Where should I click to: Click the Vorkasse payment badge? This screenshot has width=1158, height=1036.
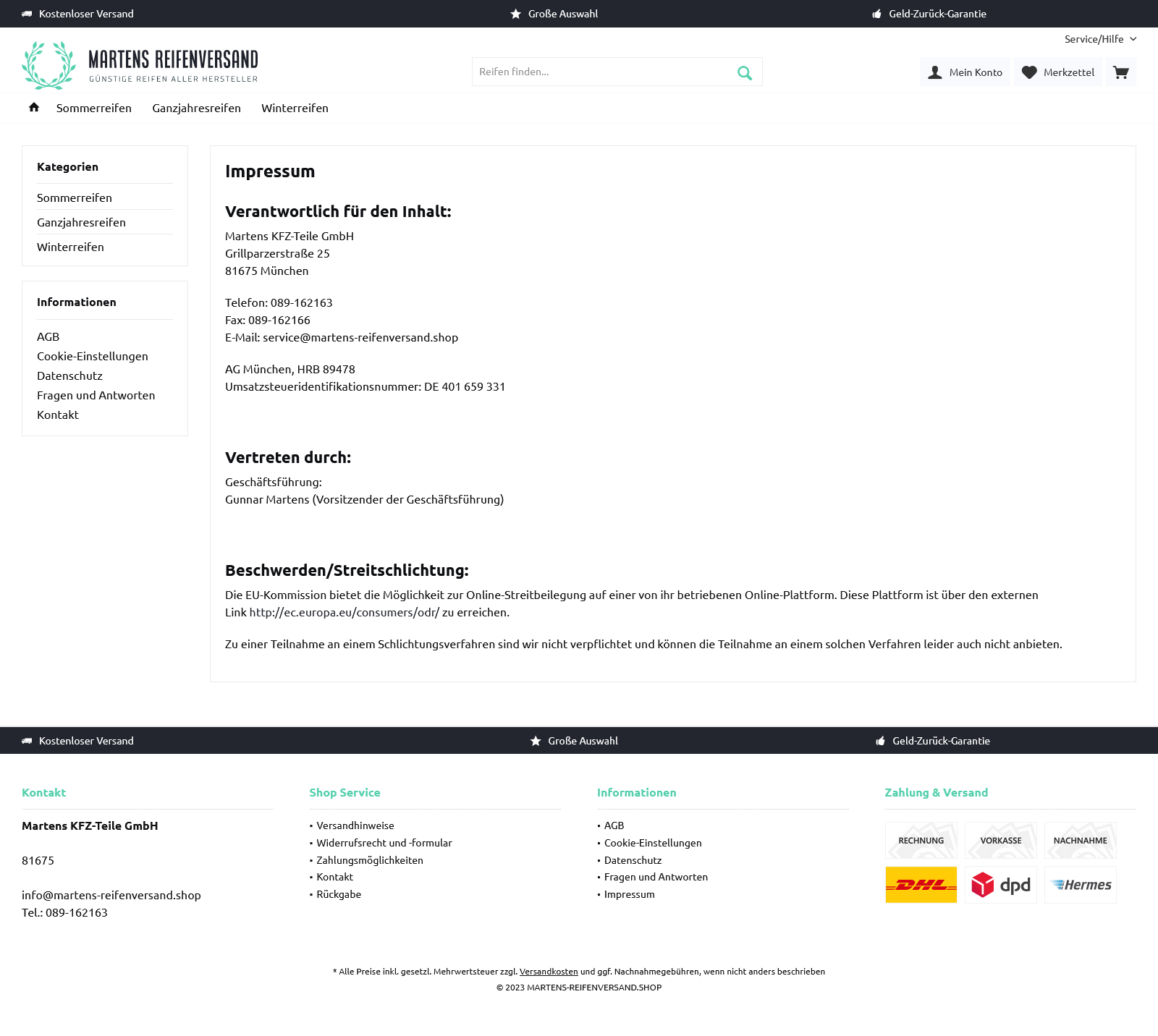tap(1001, 841)
